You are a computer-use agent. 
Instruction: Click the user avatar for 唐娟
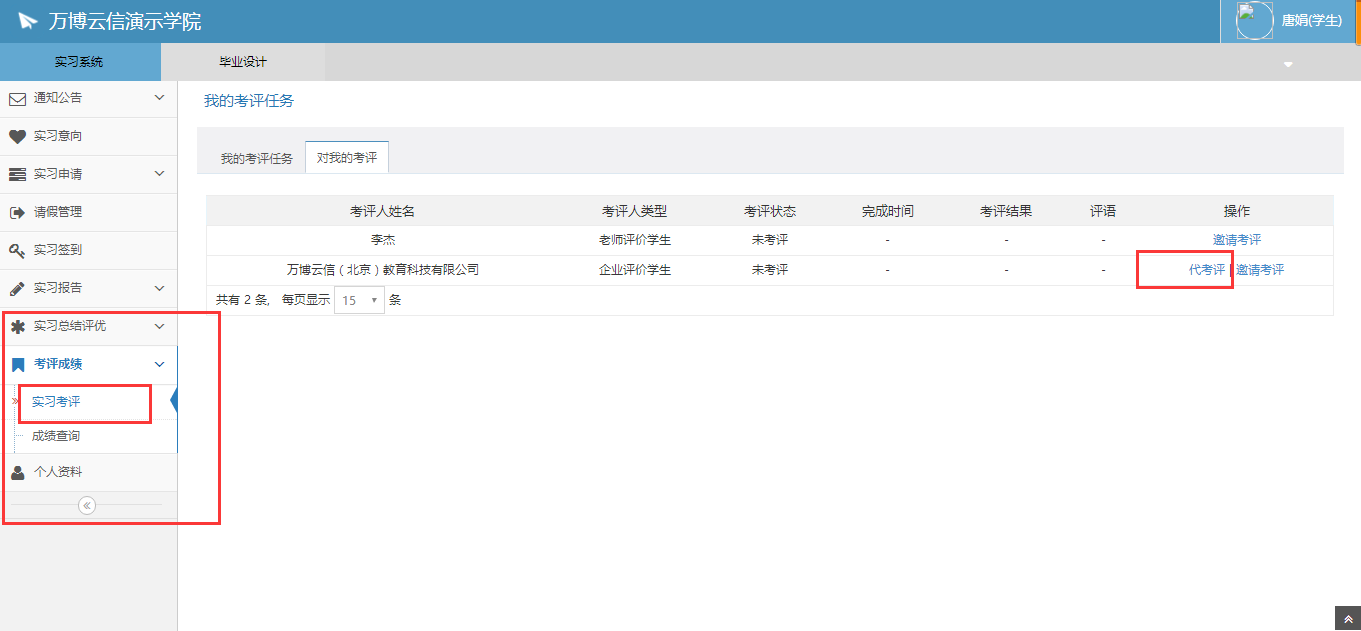[1254, 20]
